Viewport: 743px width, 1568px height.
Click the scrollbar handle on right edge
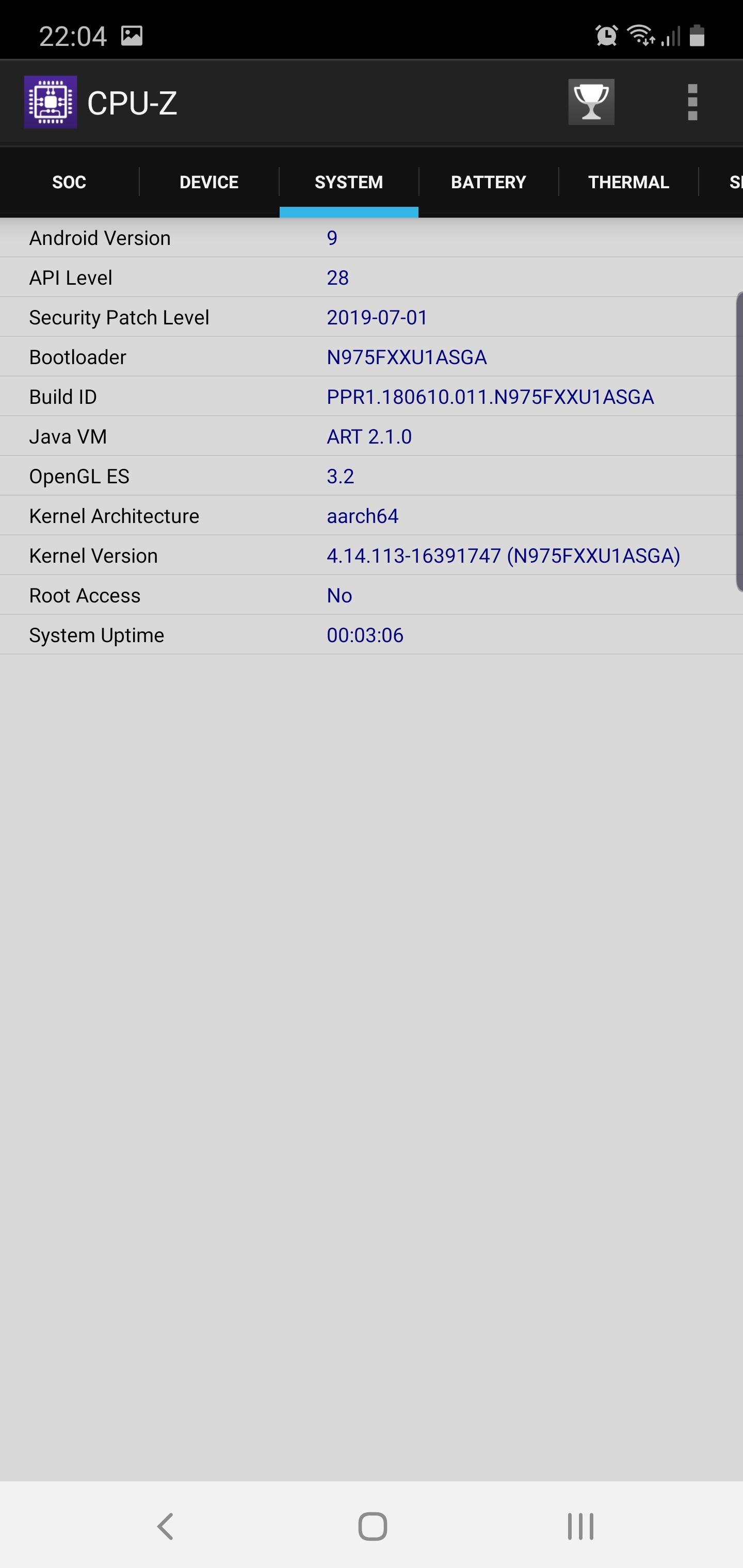(x=739, y=442)
